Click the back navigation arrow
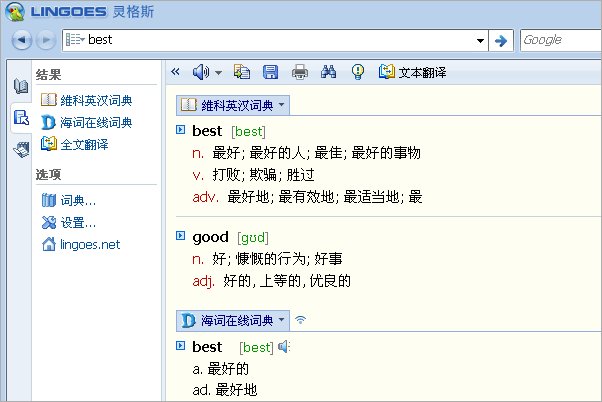 point(23,40)
